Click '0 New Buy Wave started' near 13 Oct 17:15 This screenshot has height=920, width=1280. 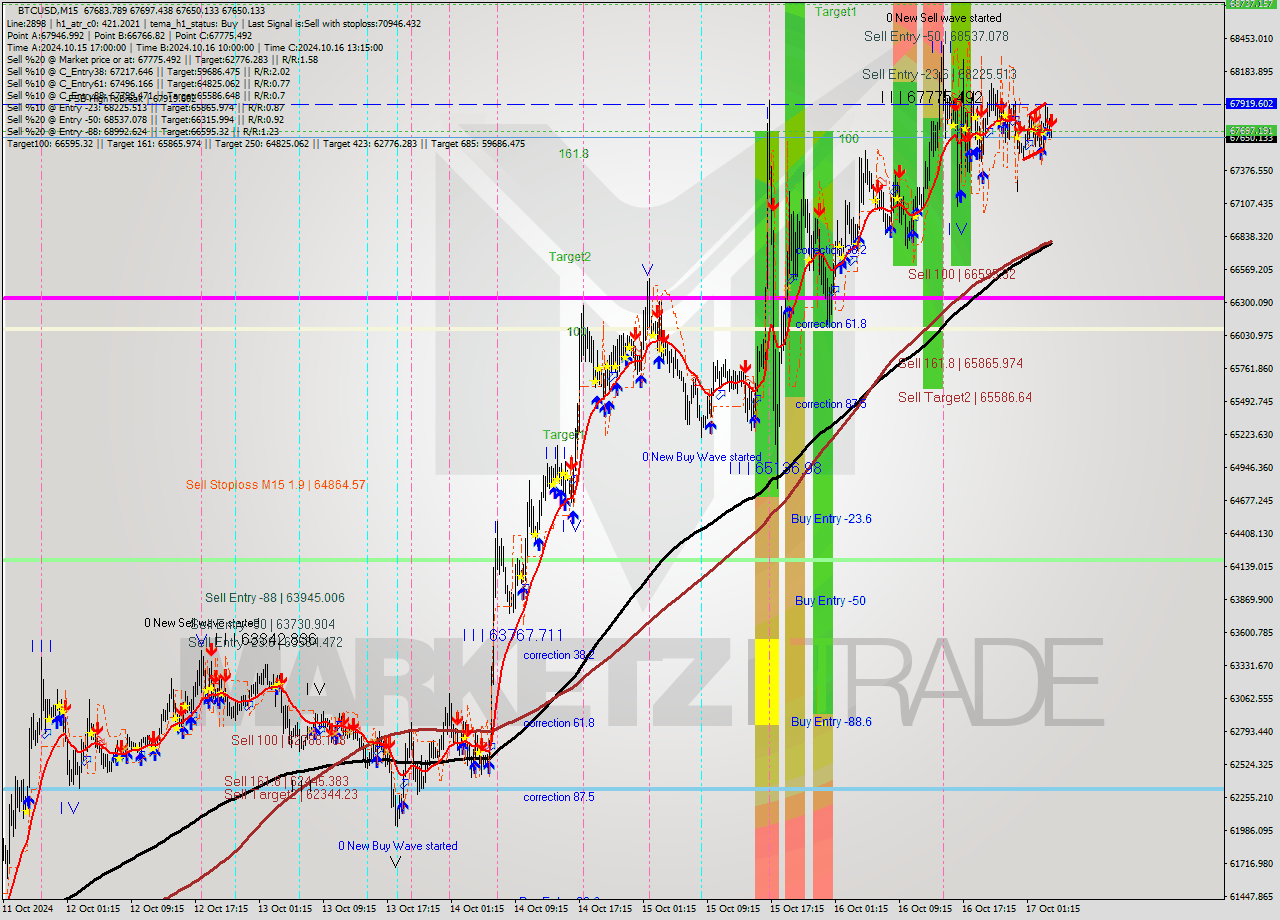[397, 846]
